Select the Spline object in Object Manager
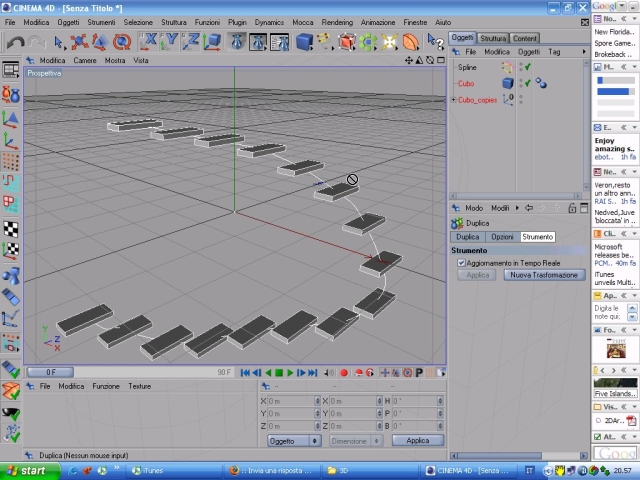The image size is (640, 480). [x=467, y=67]
